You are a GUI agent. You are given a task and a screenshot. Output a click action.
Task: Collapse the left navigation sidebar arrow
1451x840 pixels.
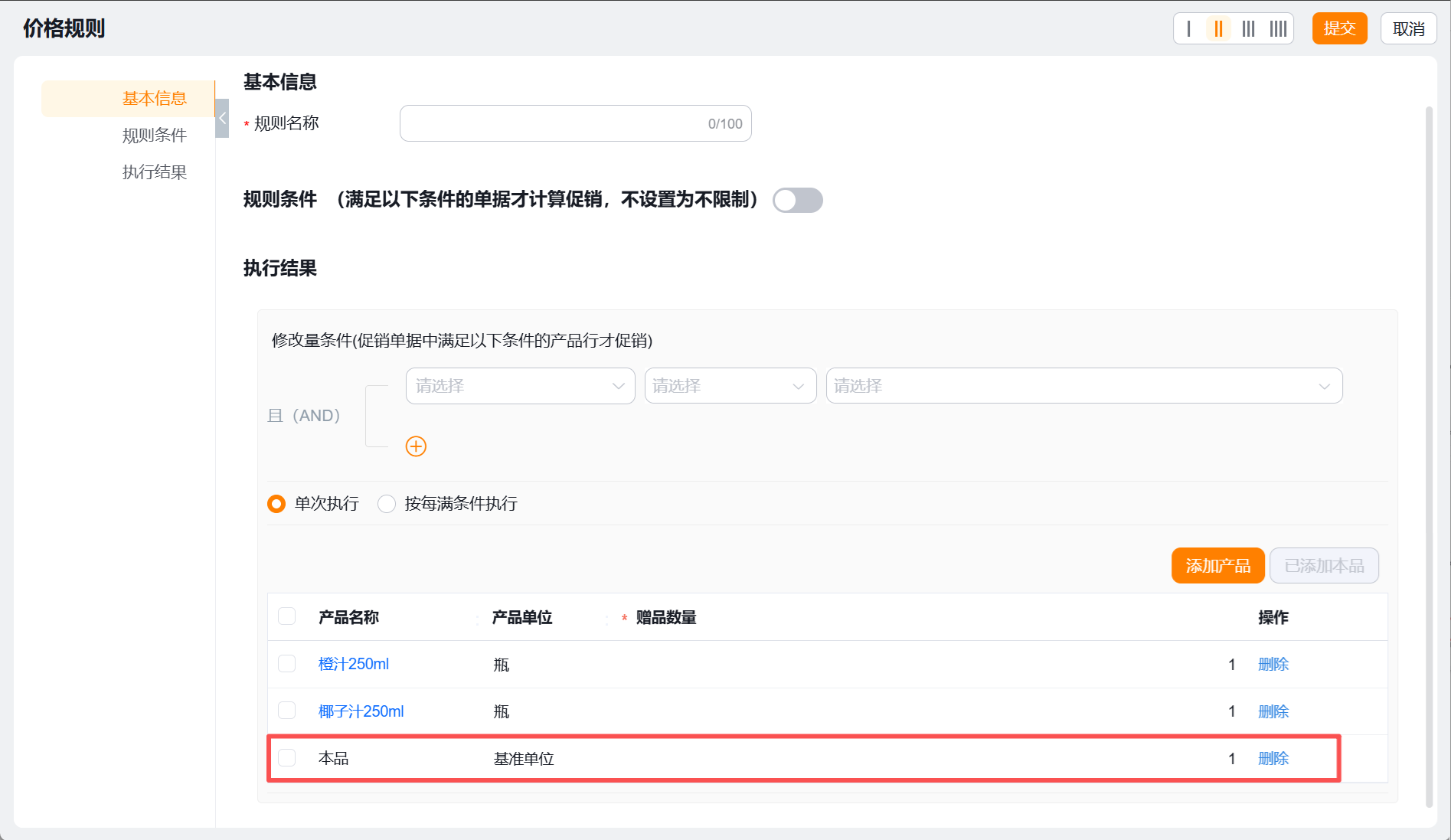(x=223, y=118)
